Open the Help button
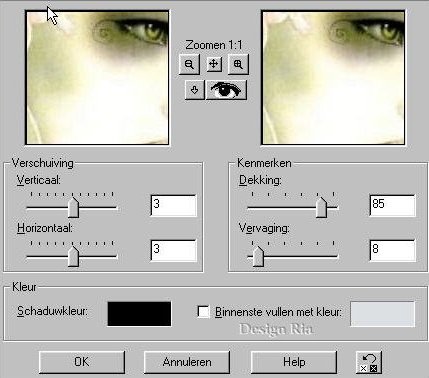The width and height of the screenshot is (429, 378). pyautogui.click(x=294, y=362)
